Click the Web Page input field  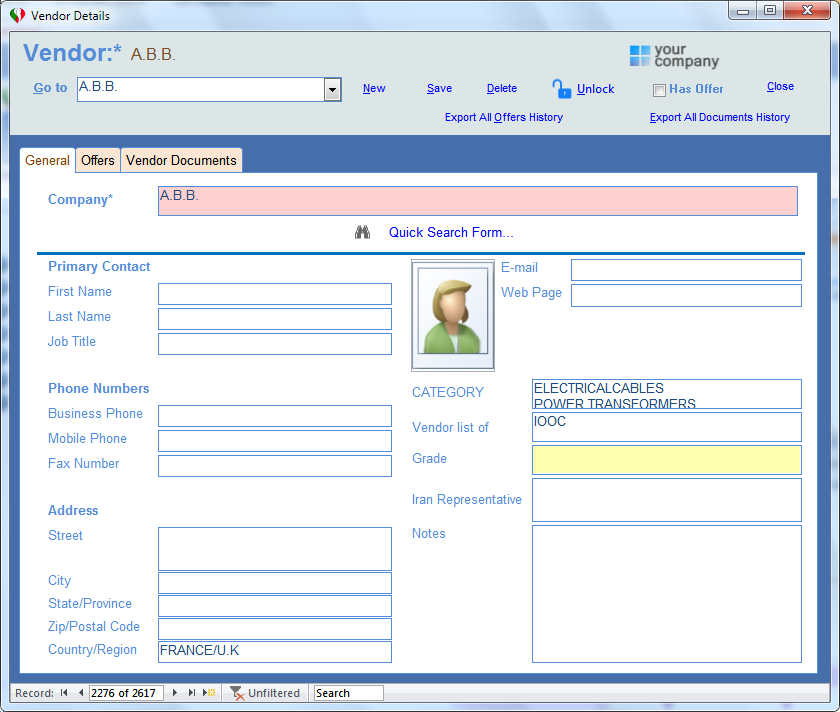coord(686,296)
